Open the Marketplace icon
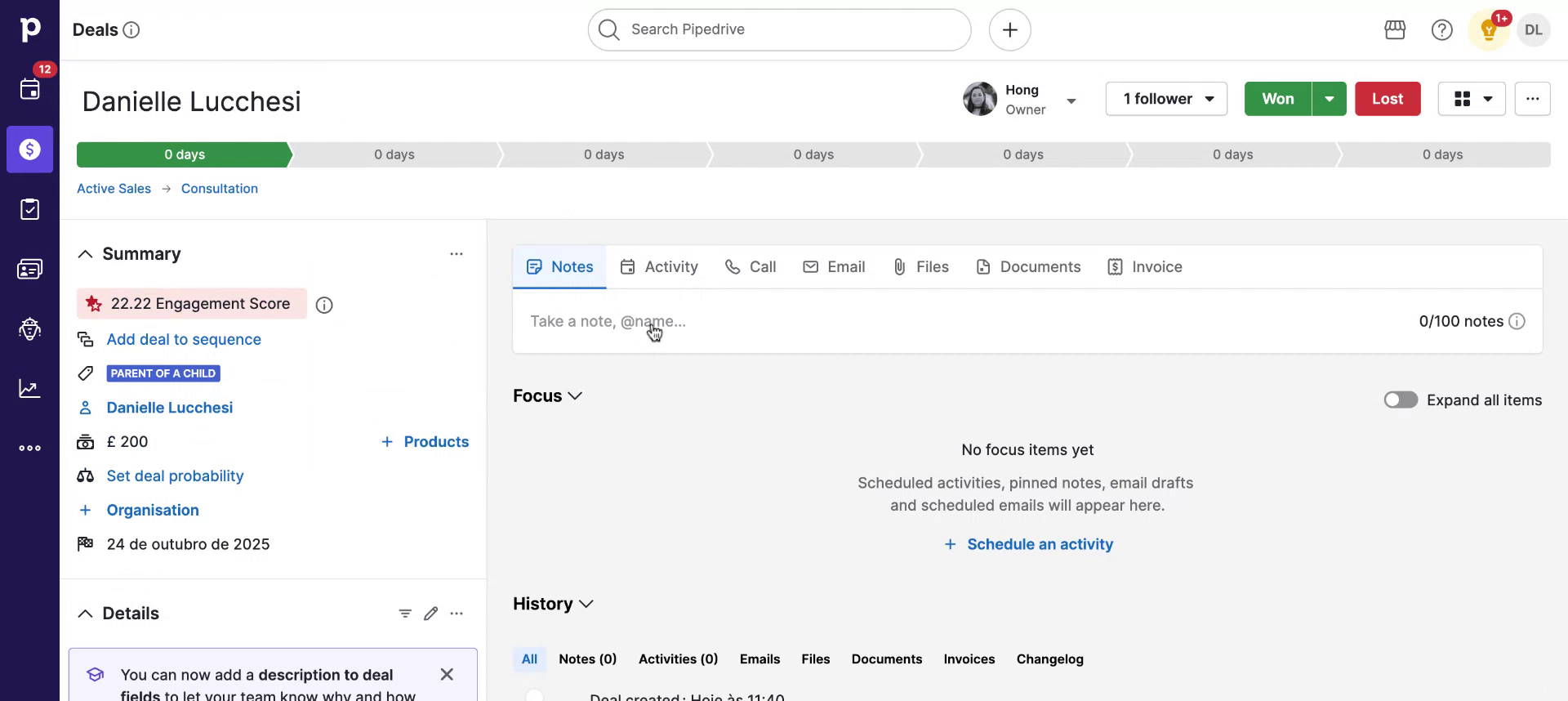The height and width of the screenshot is (701, 1568). coord(1395,30)
